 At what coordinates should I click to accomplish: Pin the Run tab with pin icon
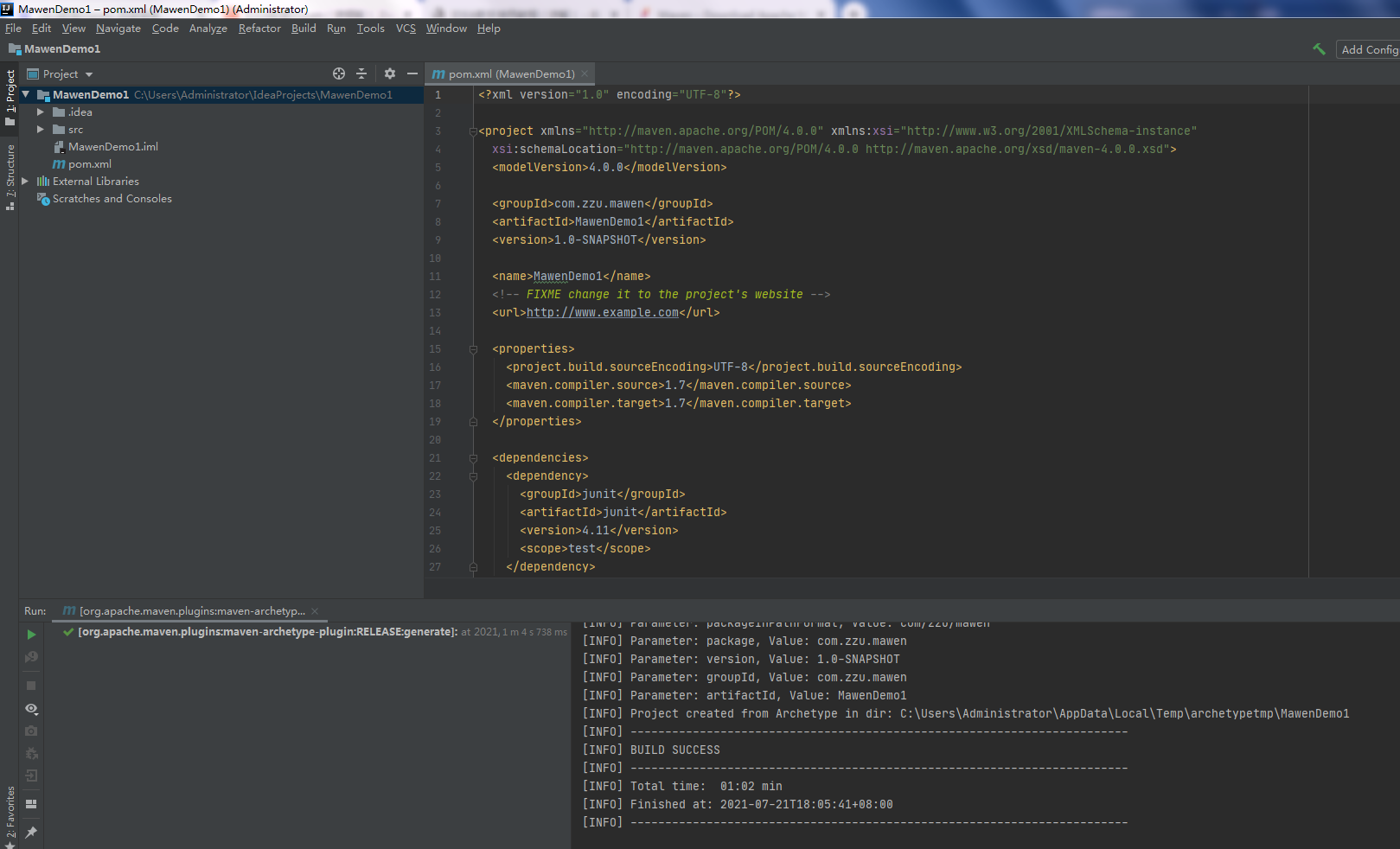(x=31, y=832)
